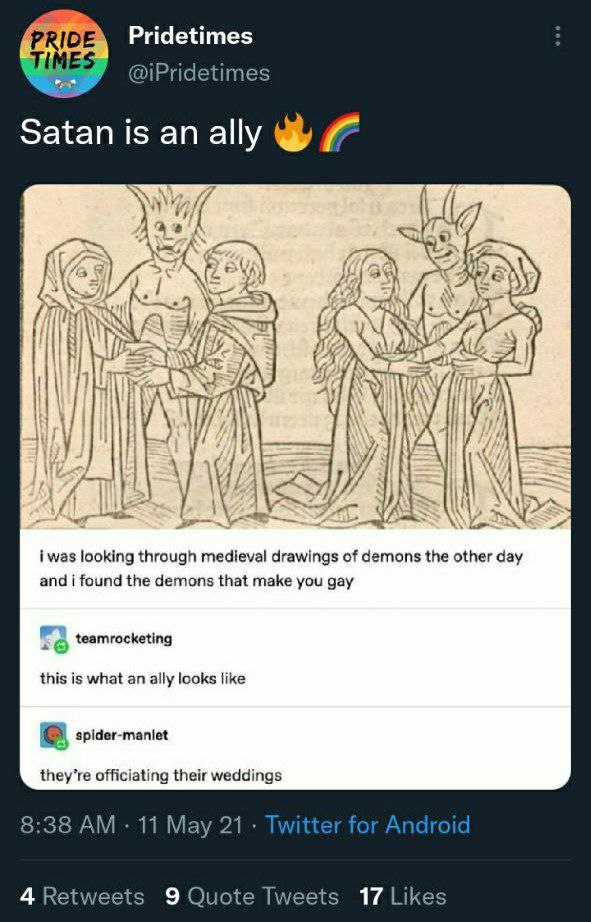The height and width of the screenshot is (922, 591).
Task: Open the teamrocketing username
Action: (x=123, y=638)
